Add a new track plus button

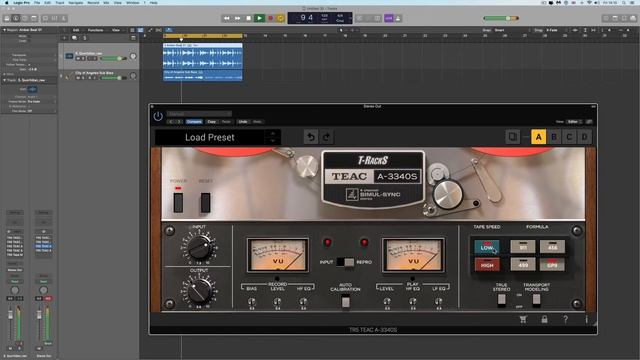click(64, 38)
